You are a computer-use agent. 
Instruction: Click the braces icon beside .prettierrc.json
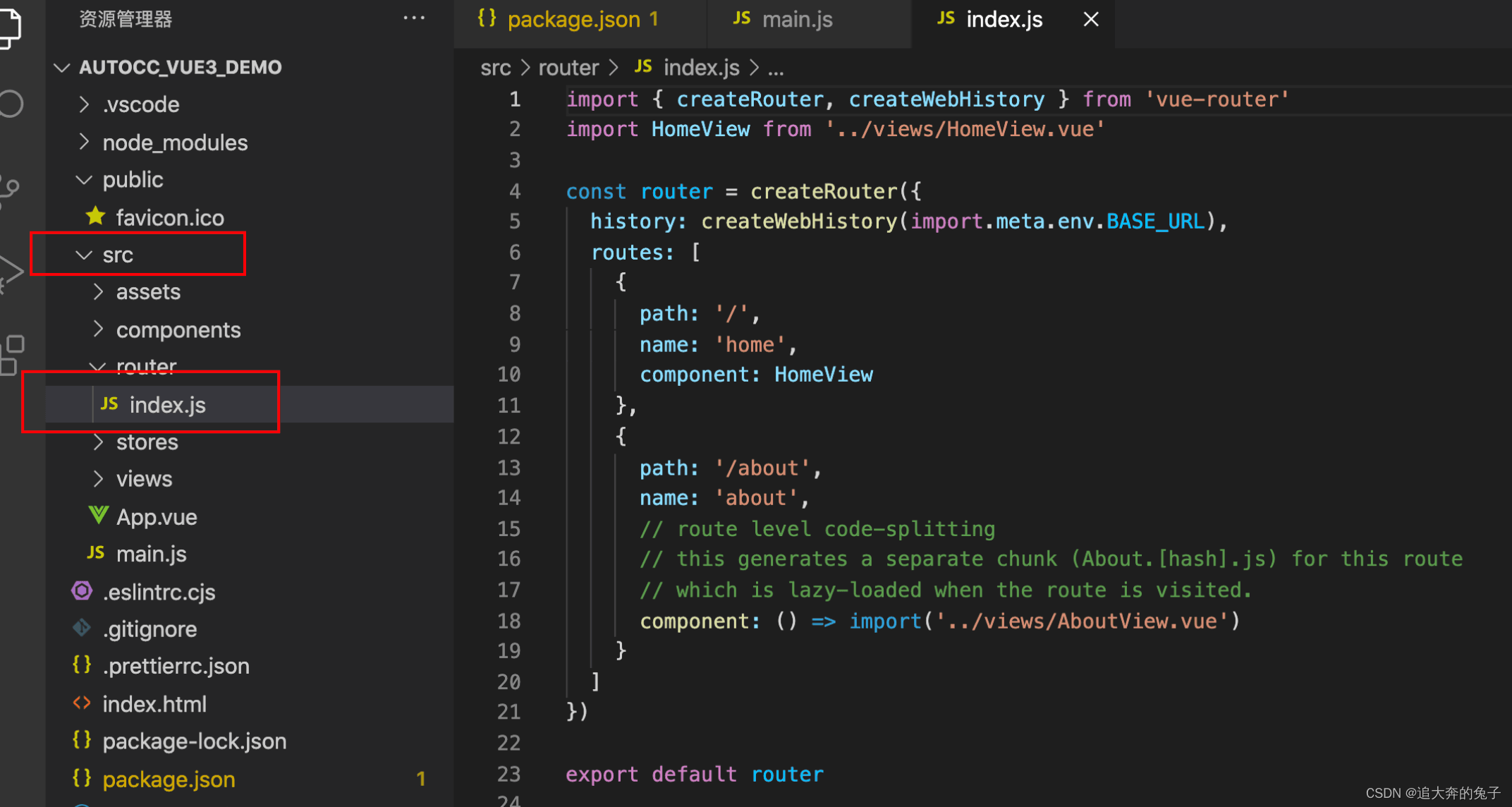point(82,665)
